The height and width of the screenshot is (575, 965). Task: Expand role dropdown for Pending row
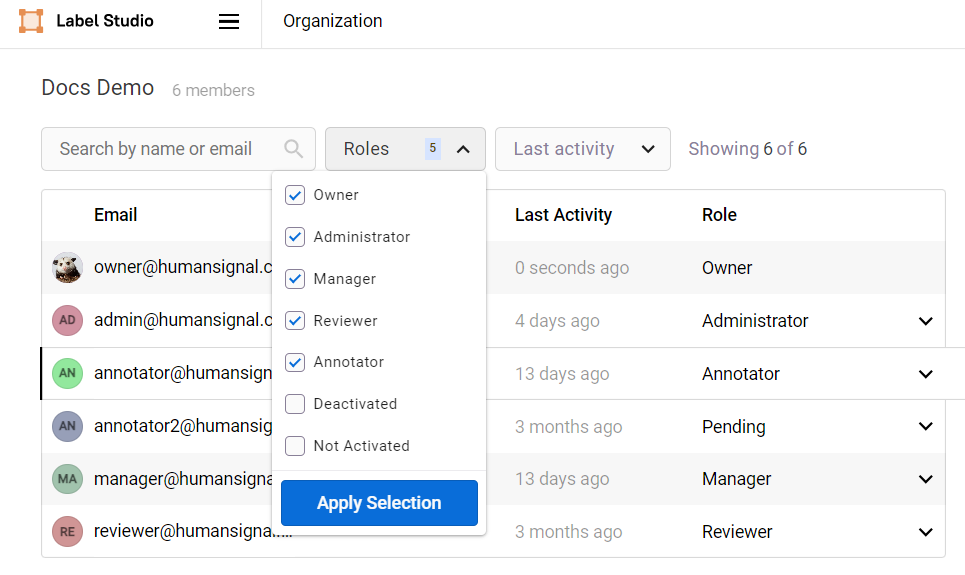(x=925, y=427)
